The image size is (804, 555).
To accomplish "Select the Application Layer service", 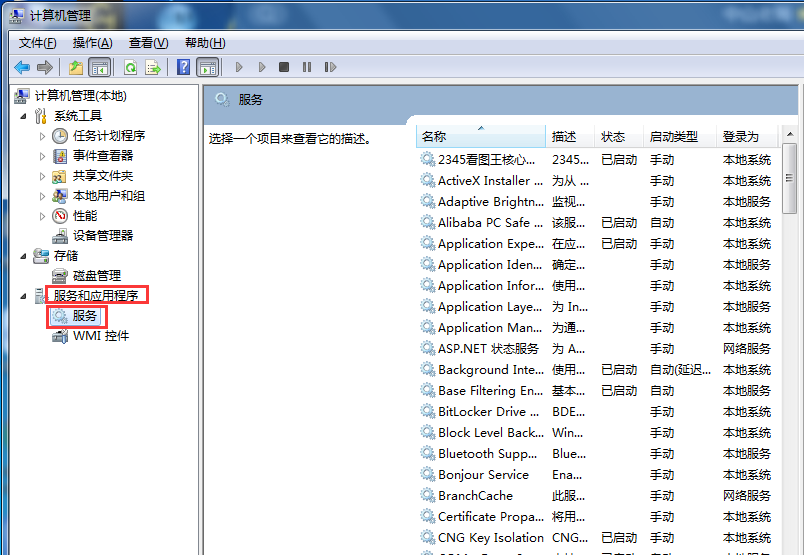I will 597,307.
